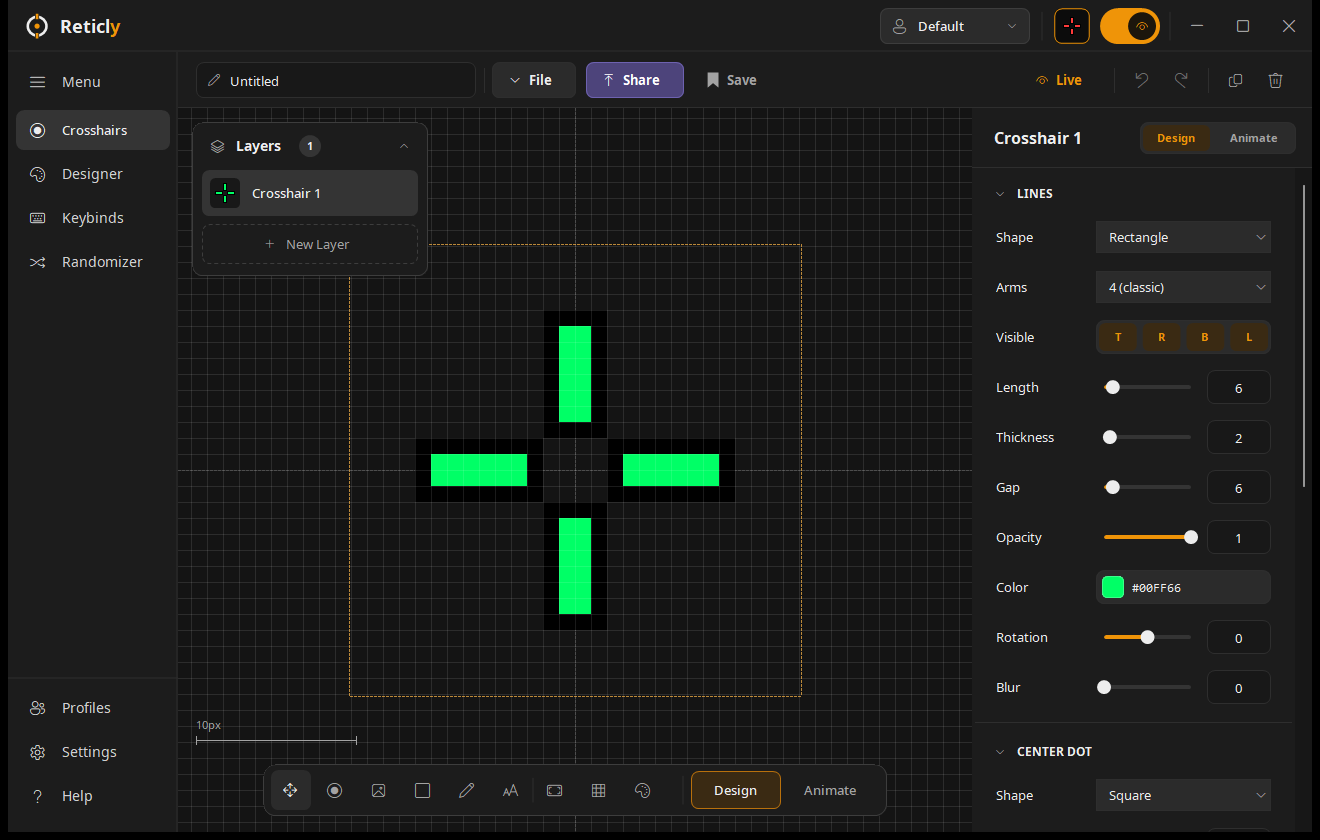Click the Untitled name field
1320x840 pixels.
[336, 80]
